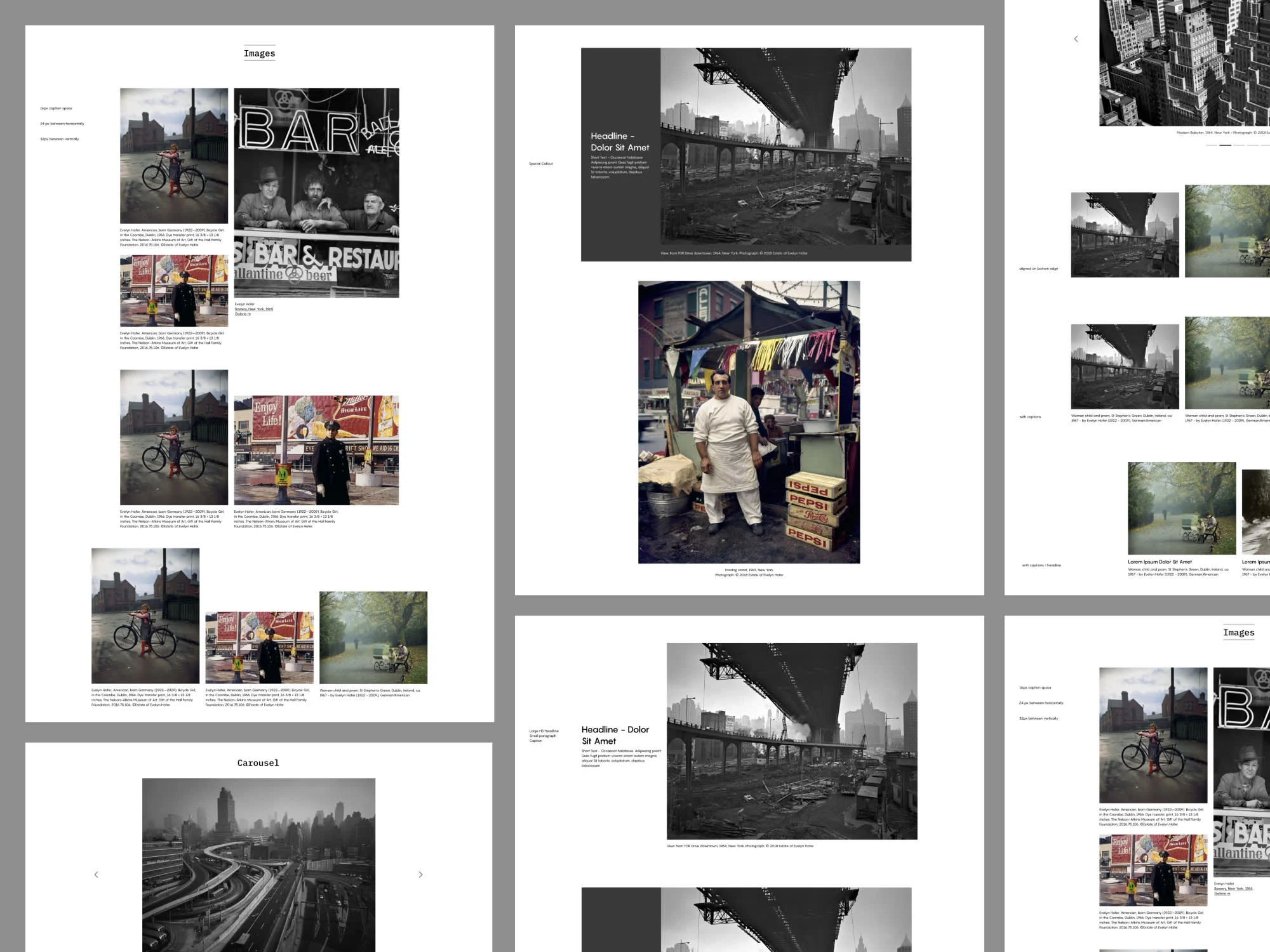This screenshot has height=952, width=1270.
Task: Click the 'Bowery, New York, 1965' caption link
Action: click(x=254, y=309)
